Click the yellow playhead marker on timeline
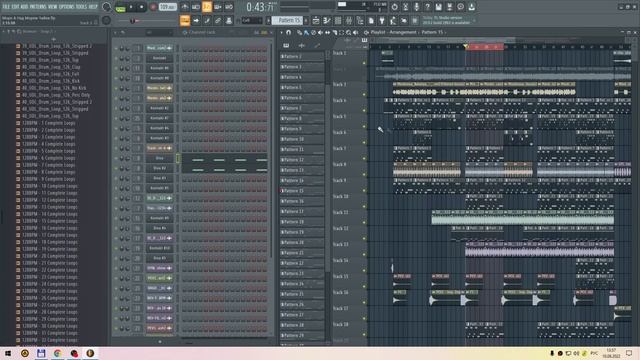 (465, 47)
